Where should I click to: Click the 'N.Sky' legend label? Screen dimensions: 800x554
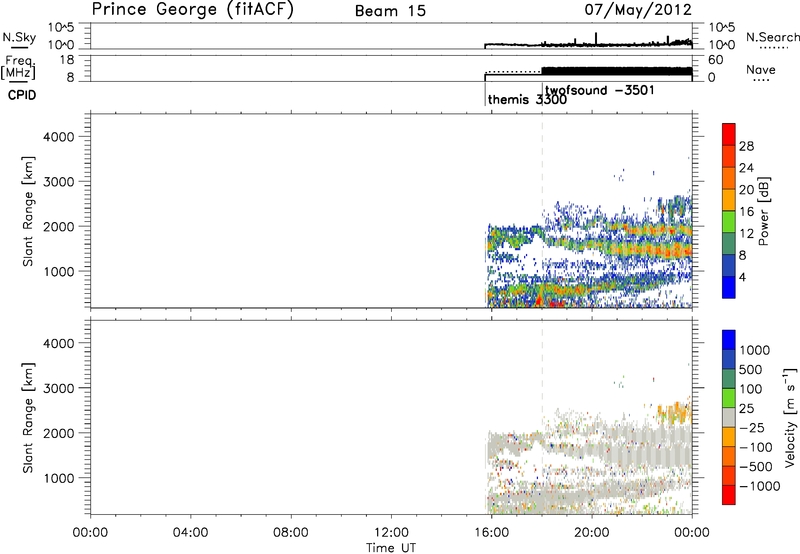19,37
